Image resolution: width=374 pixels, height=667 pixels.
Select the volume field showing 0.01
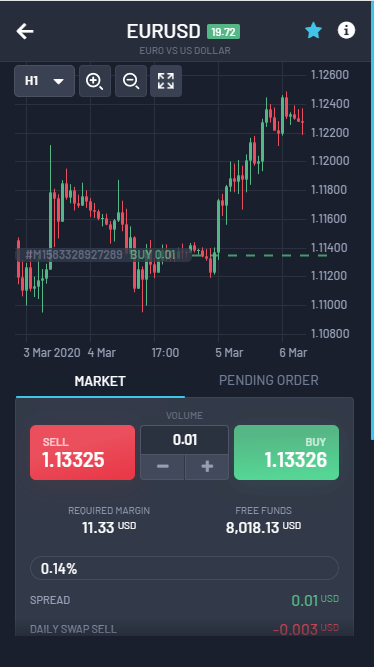(x=185, y=440)
